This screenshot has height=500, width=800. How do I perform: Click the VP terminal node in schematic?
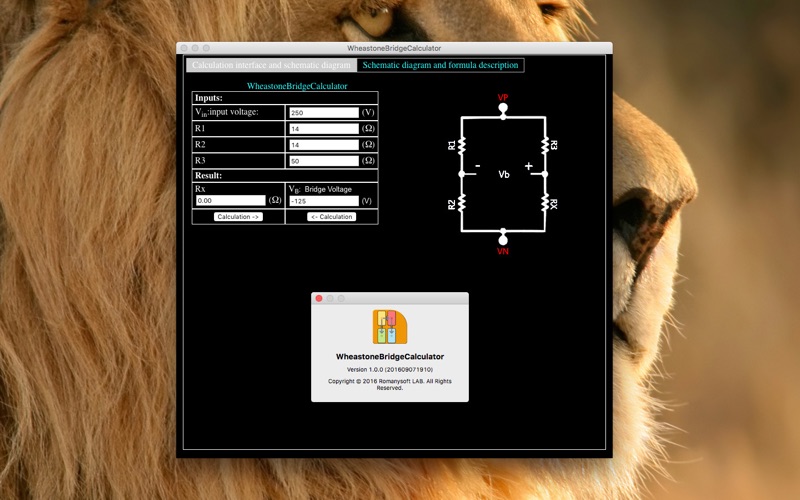pyautogui.click(x=503, y=108)
